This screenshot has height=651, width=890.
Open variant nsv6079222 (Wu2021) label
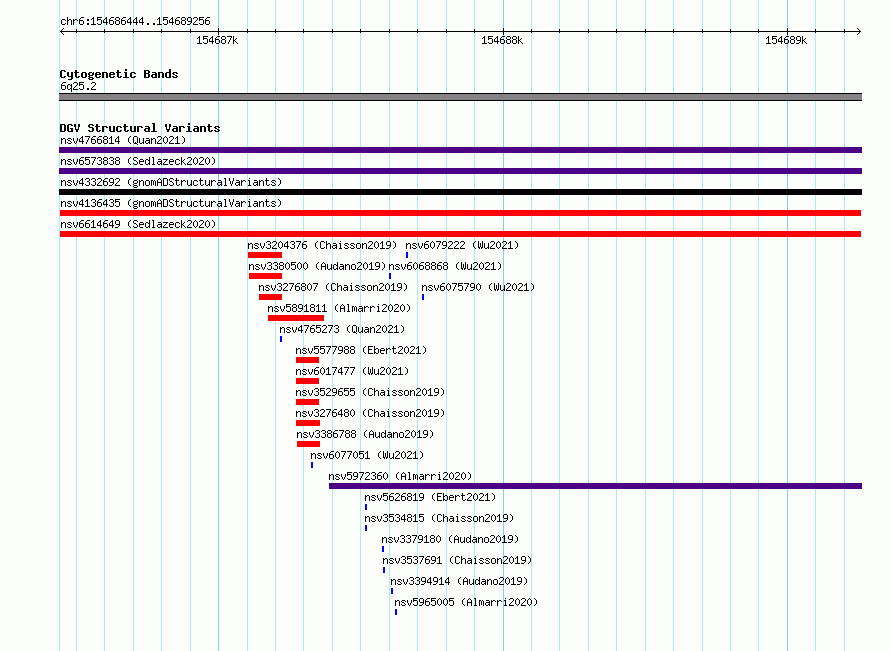point(462,245)
